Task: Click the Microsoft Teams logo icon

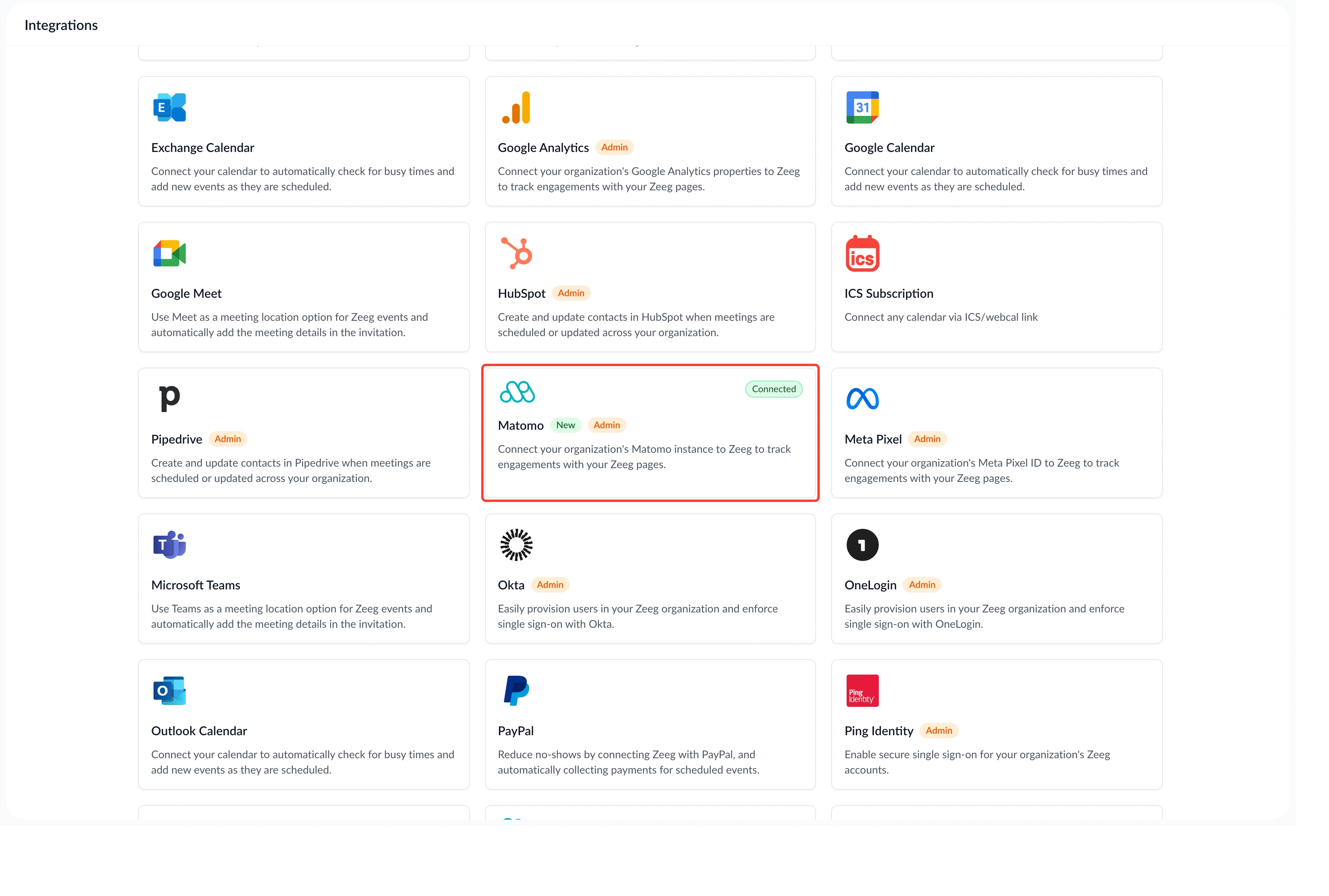Action: coord(169,545)
